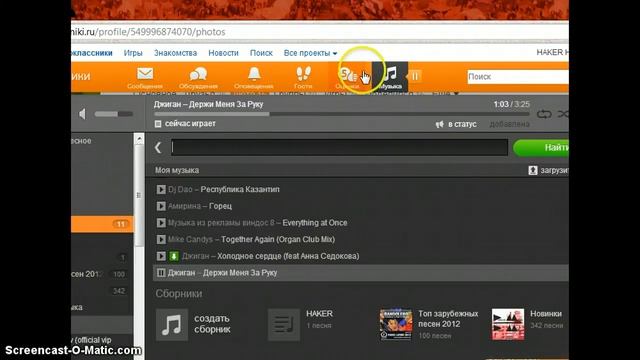Image resolution: width=640 pixels, height=360 pixels.
Task: Click 'Everything at Once' title text
Action: pos(315,223)
